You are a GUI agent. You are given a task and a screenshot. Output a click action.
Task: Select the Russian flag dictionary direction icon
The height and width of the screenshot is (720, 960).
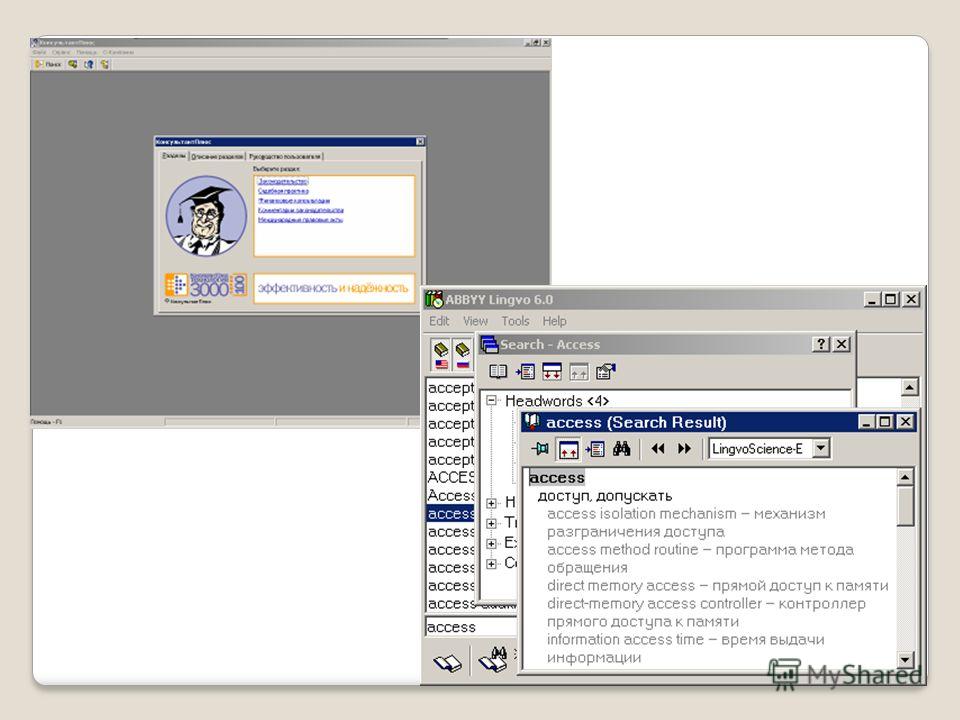463,356
